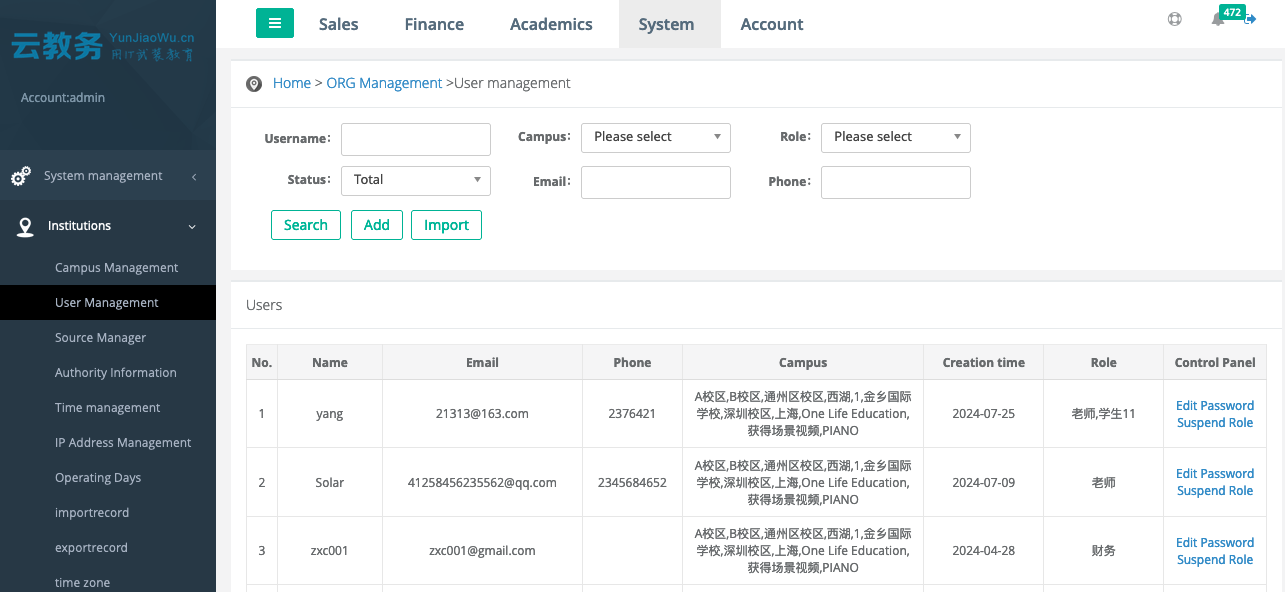Select Campus Management in the sidebar
Viewport: 1285px width, 592px height.
click(x=116, y=268)
